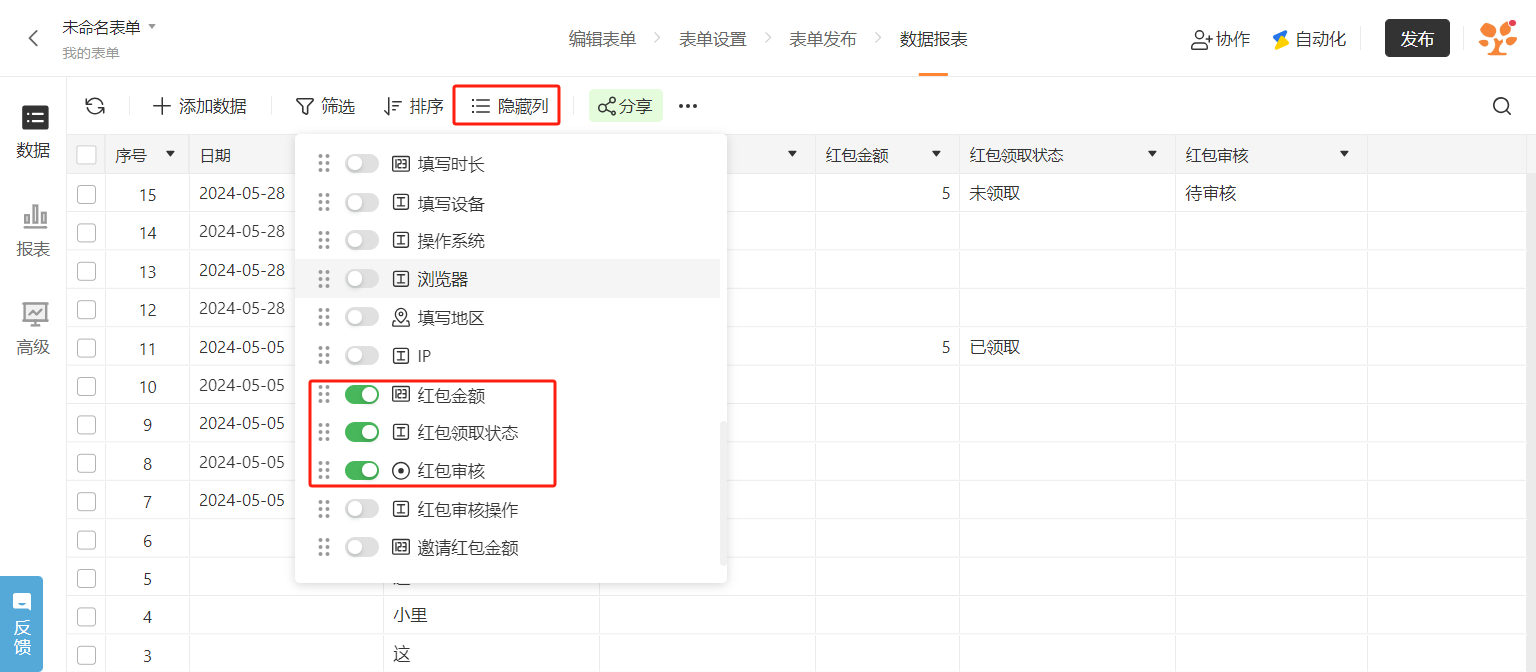Click the column list scrollbar

click(722, 493)
